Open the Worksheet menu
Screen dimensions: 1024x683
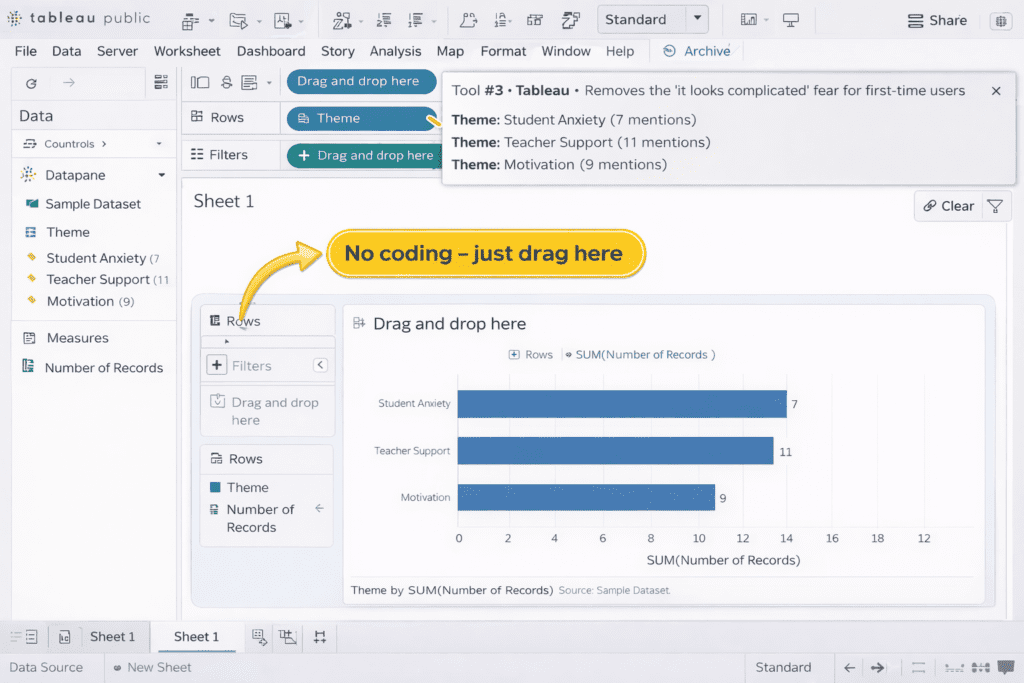tap(187, 51)
